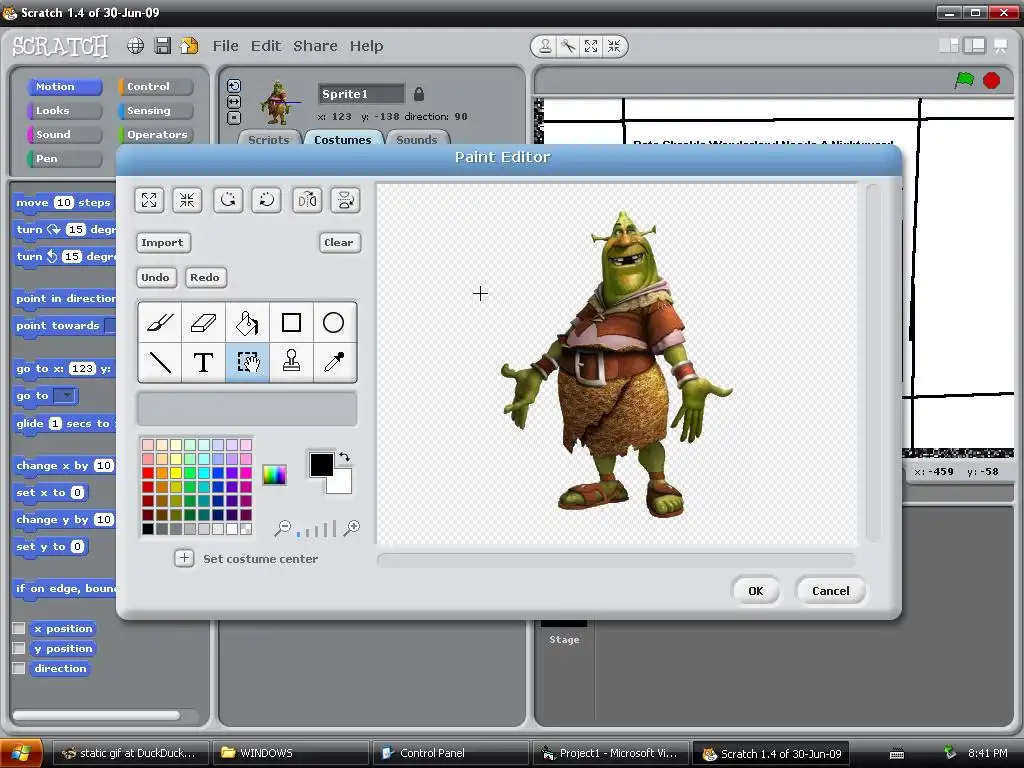Open the Help menu
This screenshot has height=768, width=1024.
tap(366, 46)
